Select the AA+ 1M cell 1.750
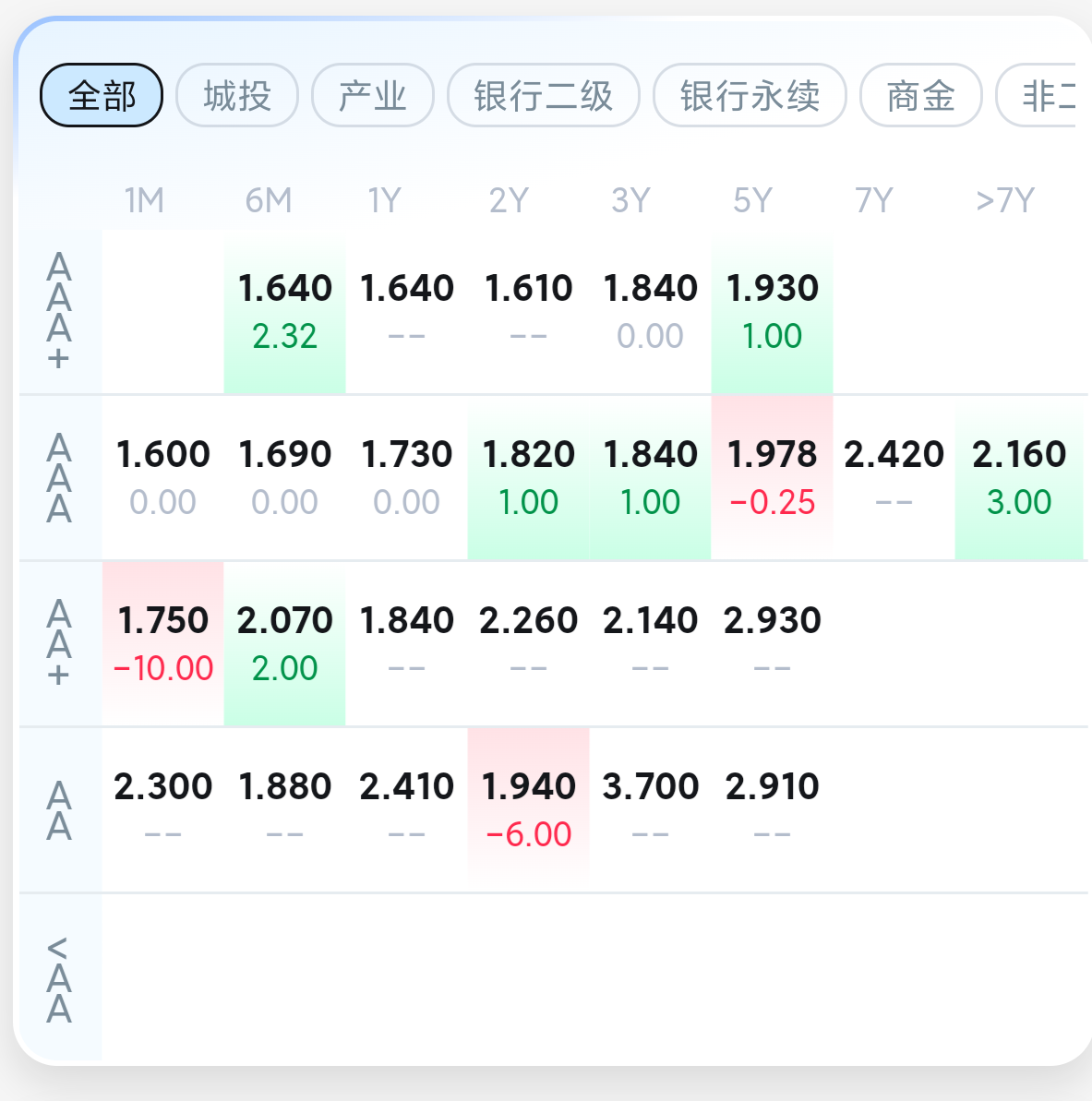 (x=162, y=643)
